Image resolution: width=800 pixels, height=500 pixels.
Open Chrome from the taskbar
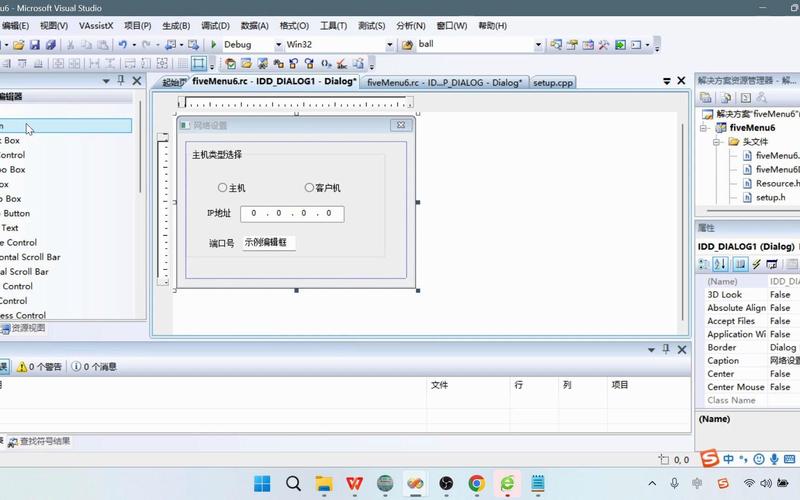coord(477,483)
